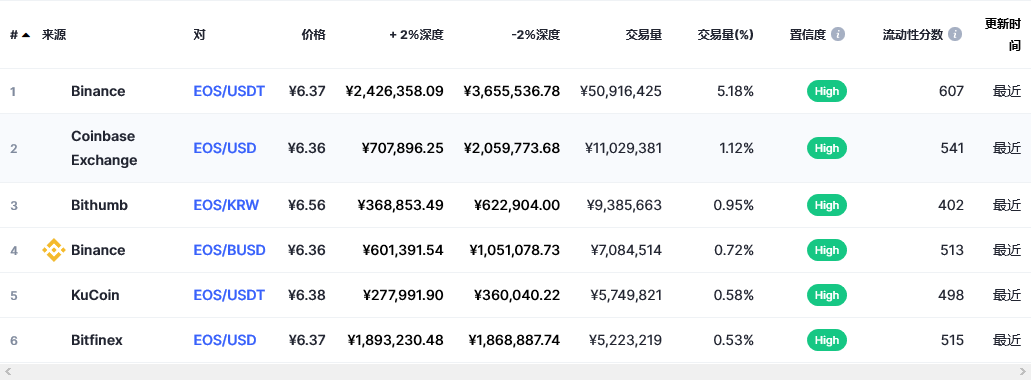Open the EOS/BUSD pair link
This screenshot has height=380, width=1031.
coord(229,250)
